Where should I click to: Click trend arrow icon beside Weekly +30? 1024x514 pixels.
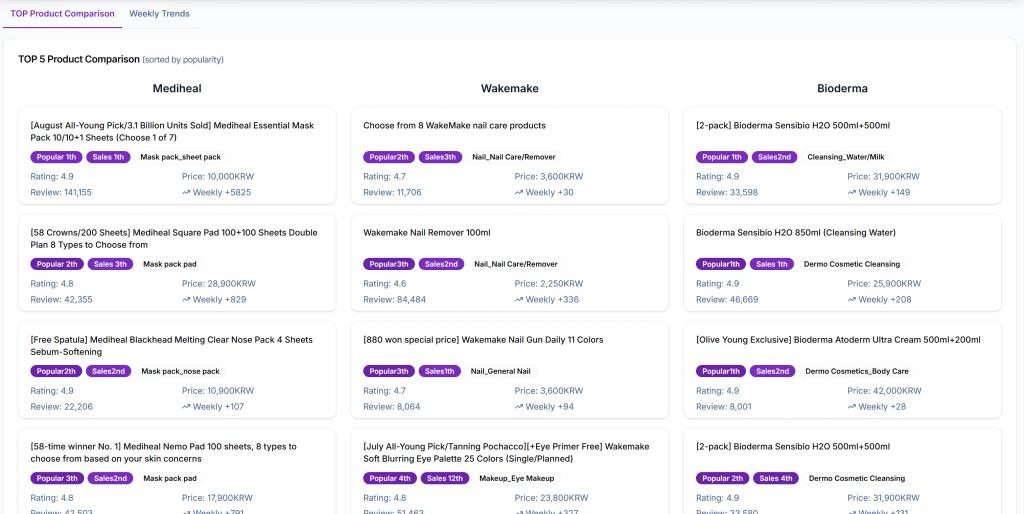519,193
